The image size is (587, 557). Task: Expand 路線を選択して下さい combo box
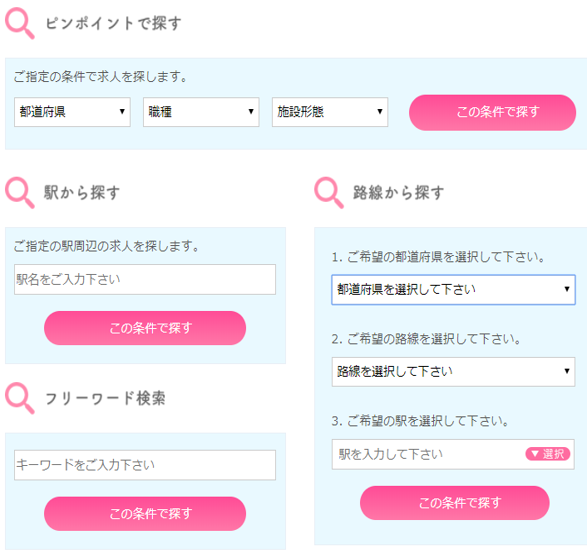453,372
